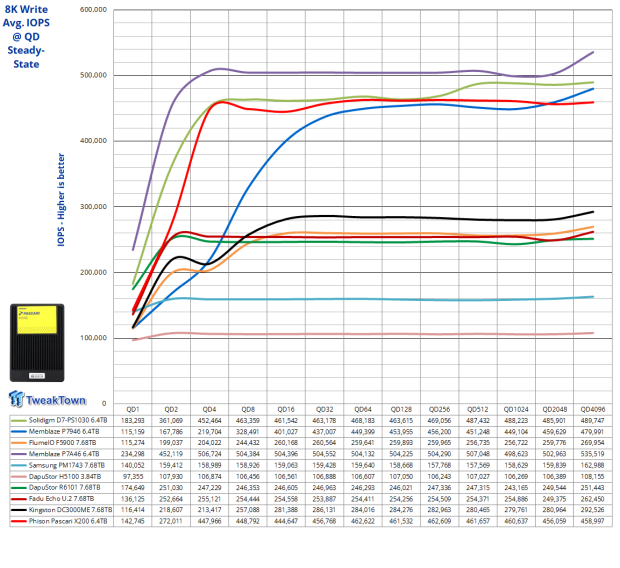The width and height of the screenshot is (620, 568).
Task: Select the 'Solidigm D7-PS1030 6.4TB' legend label
Action: pos(68,420)
